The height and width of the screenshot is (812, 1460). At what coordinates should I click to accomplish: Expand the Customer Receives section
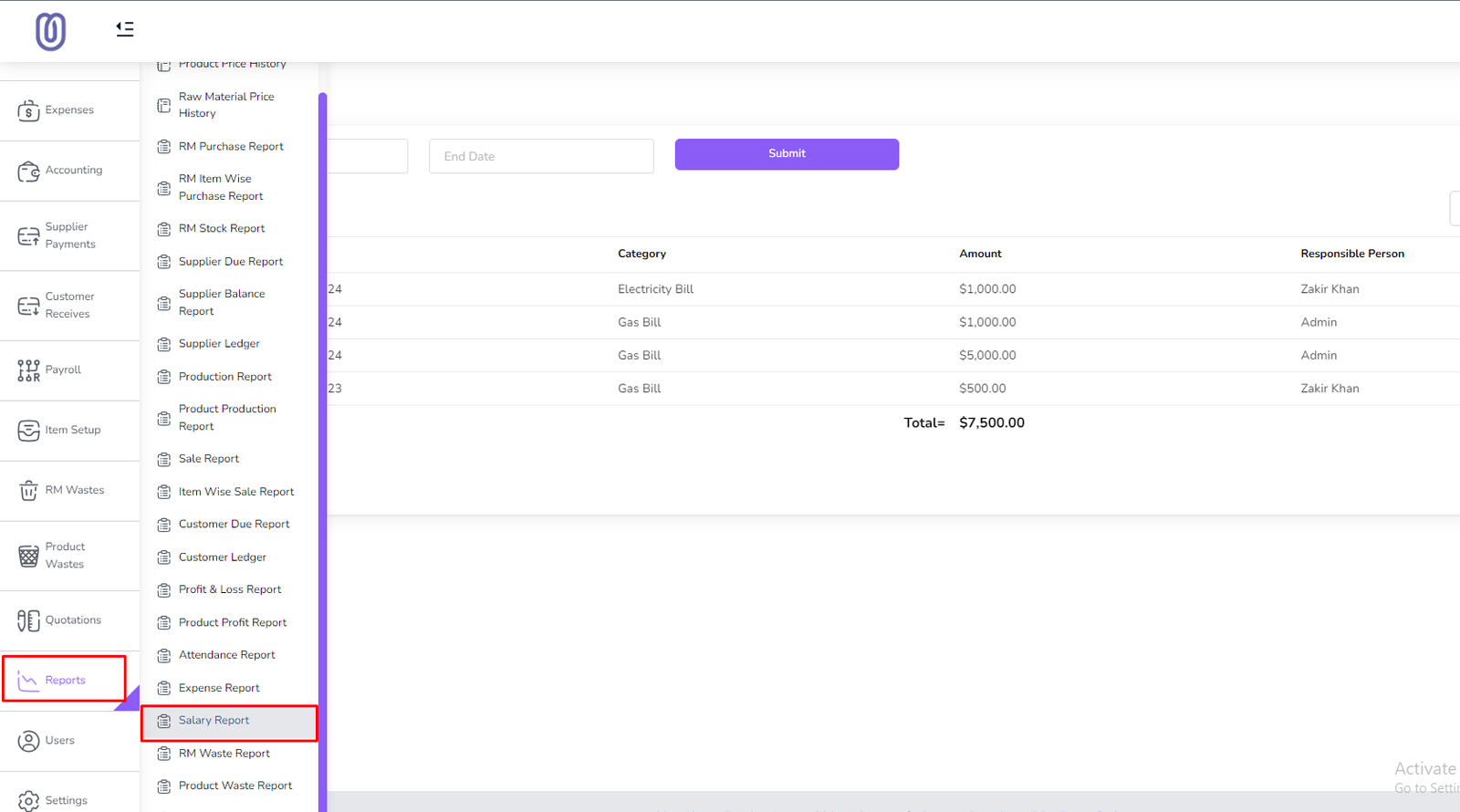[x=69, y=306]
